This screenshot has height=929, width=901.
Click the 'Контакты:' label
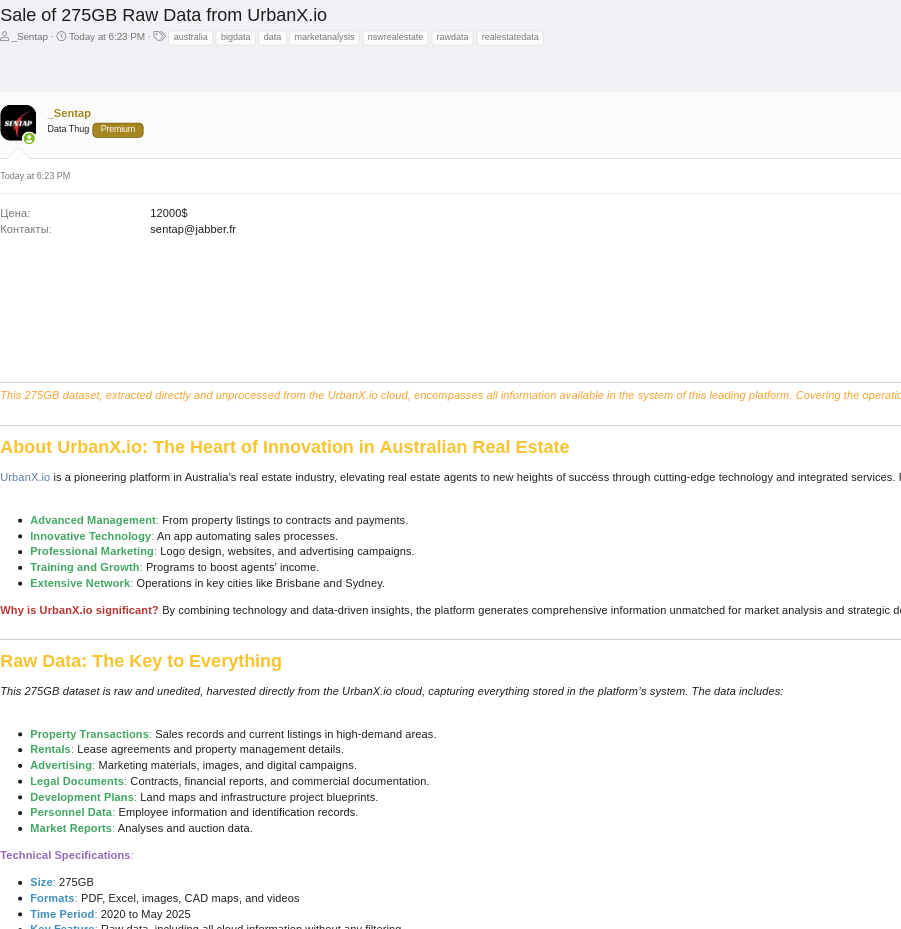[x=26, y=229]
